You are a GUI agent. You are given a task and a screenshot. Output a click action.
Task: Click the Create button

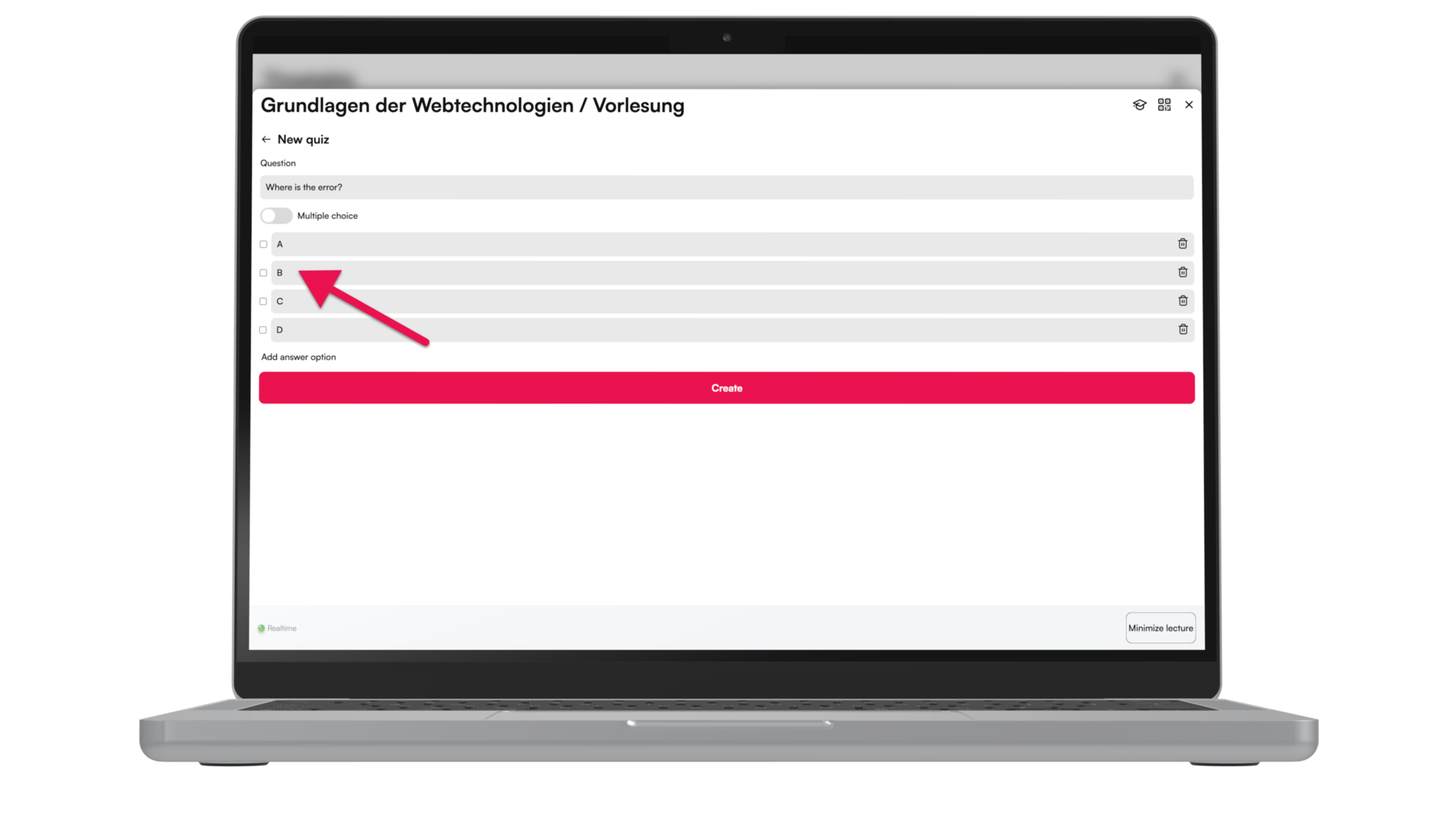point(728,388)
